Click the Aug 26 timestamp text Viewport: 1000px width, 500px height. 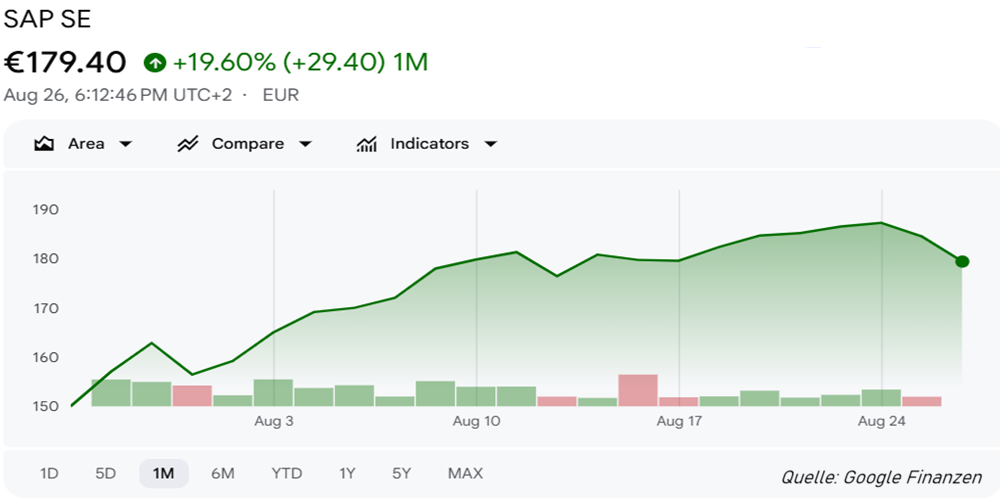coord(118,95)
